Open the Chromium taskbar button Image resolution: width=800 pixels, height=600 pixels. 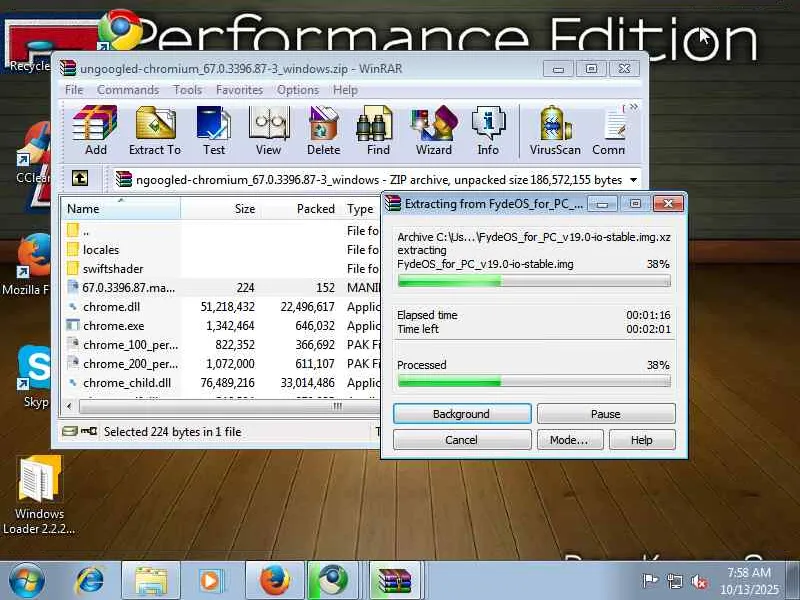click(333, 581)
